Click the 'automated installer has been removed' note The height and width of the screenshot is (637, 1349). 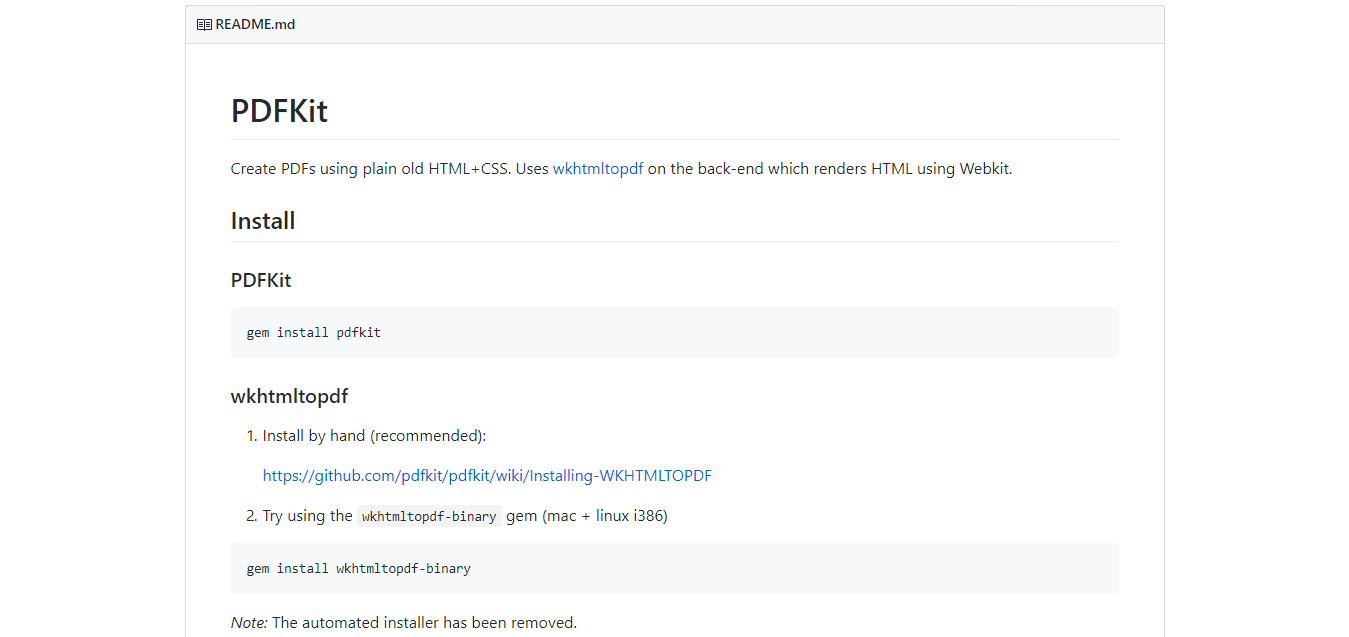404,623
